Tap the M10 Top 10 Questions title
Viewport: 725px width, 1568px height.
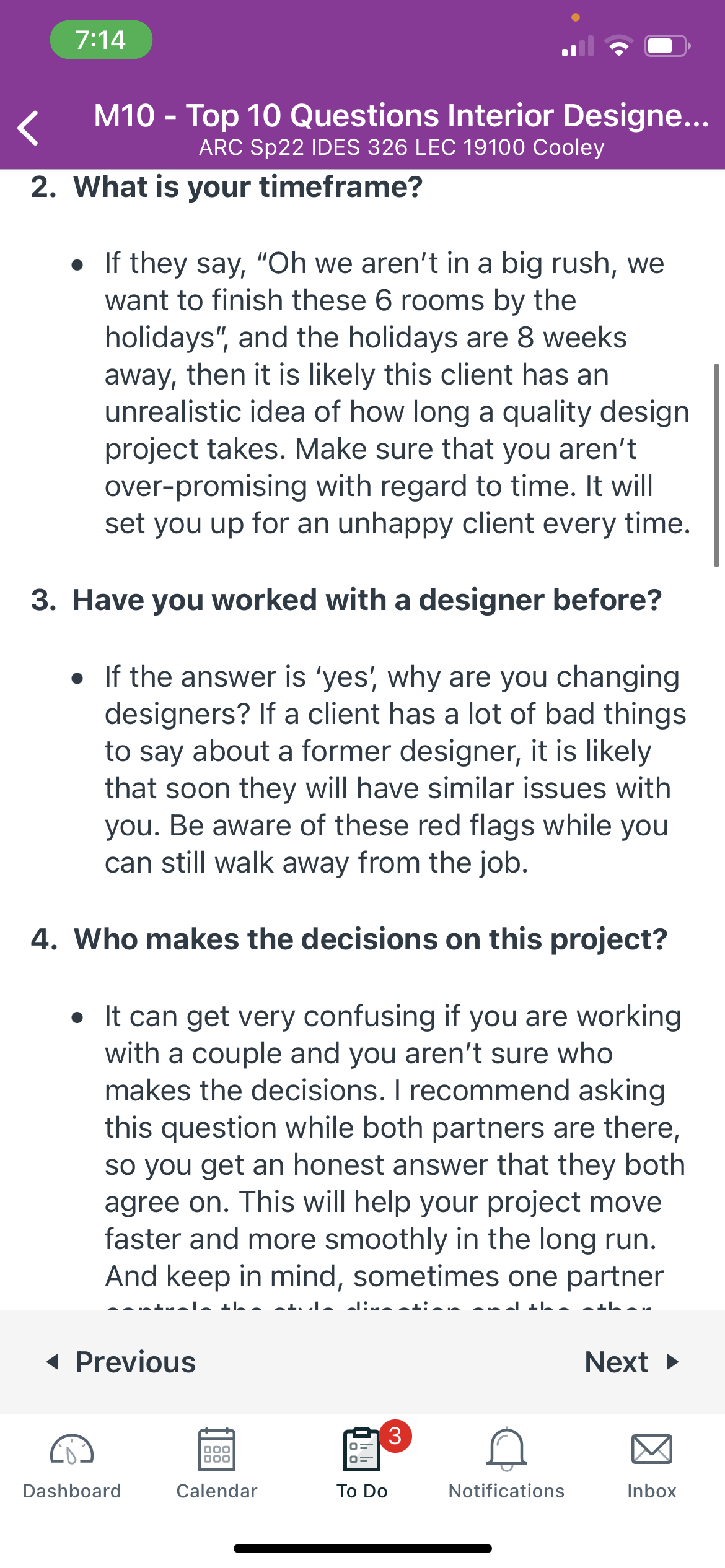click(x=402, y=115)
